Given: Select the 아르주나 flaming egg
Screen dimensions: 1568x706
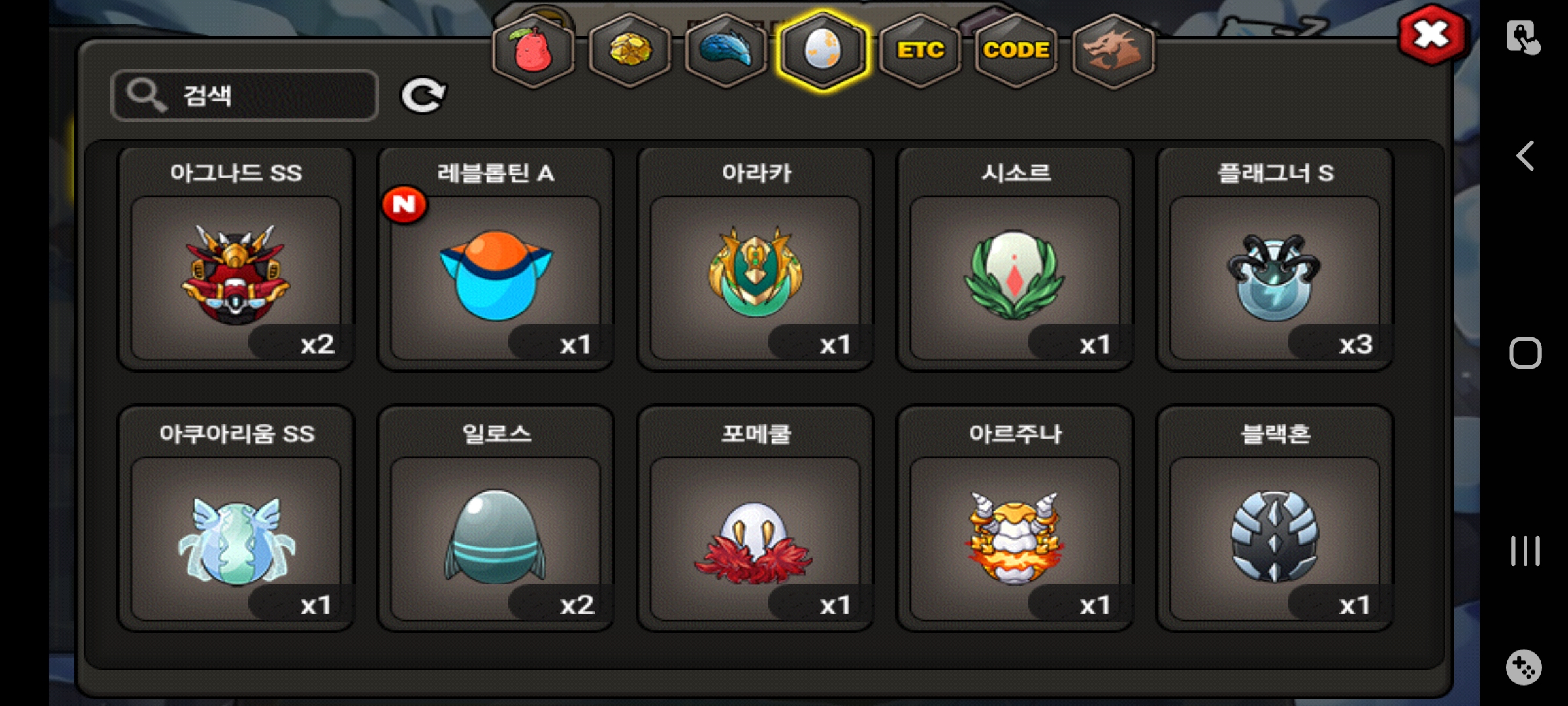Looking at the screenshot, I should coord(1015,518).
